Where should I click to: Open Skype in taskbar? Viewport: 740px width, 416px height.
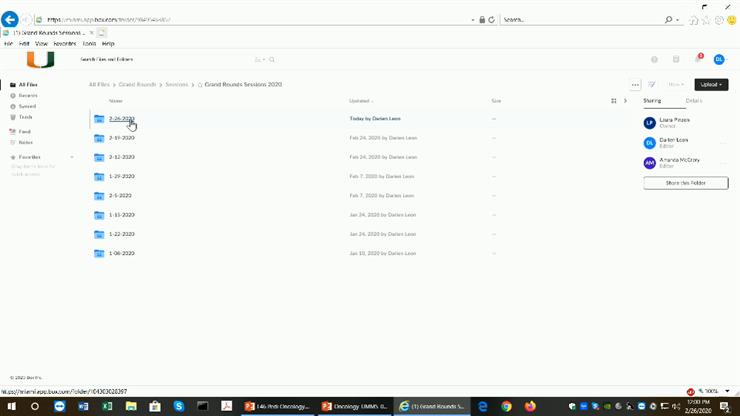click(178, 407)
